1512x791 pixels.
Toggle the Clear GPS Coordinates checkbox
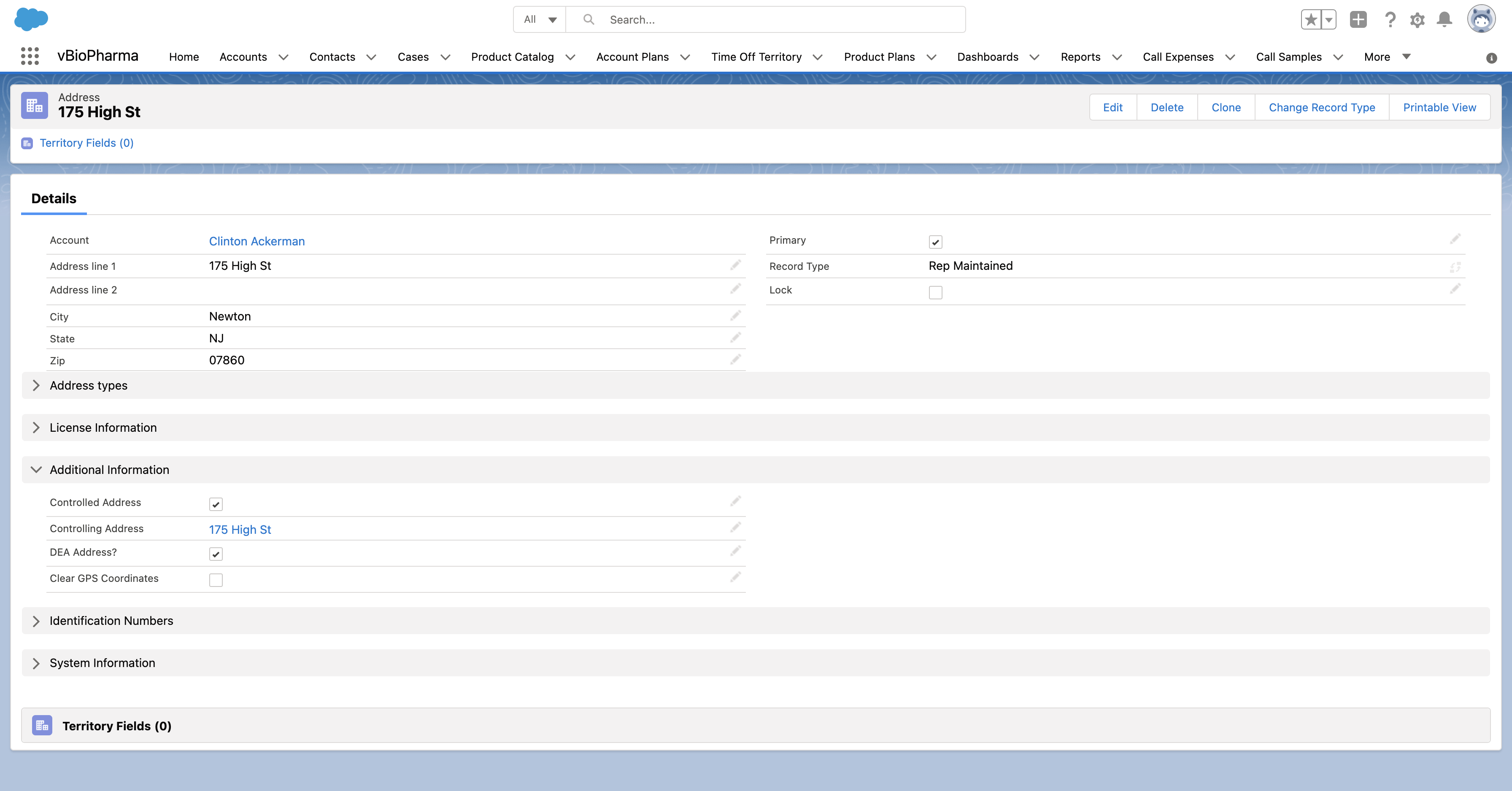coord(216,580)
